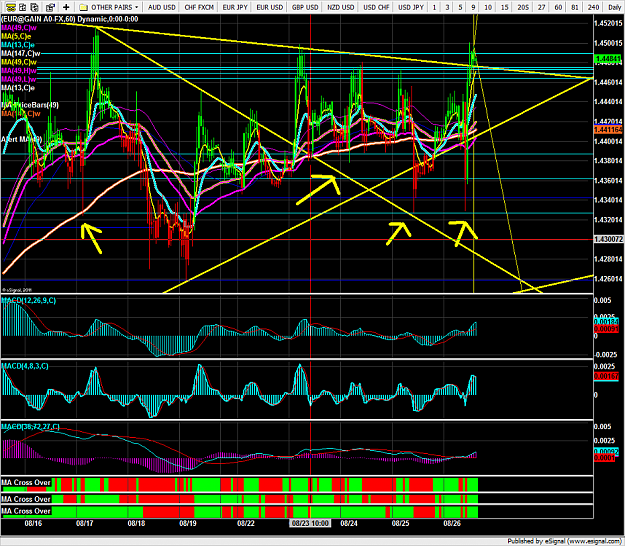
Task: Click the MACD(36,72,27,C) panel label
Action: 30,427
